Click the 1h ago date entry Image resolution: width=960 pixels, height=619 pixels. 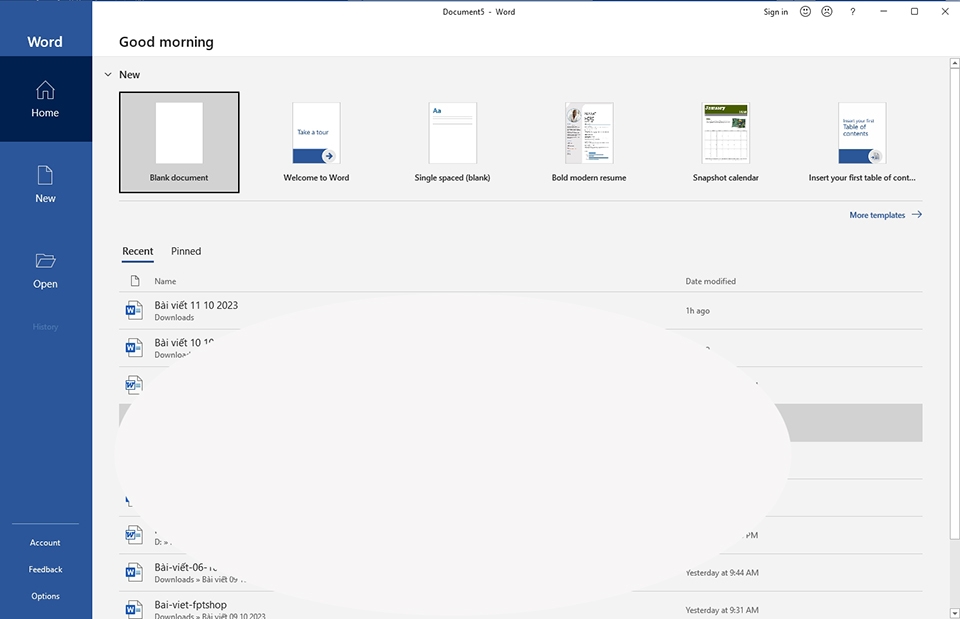click(x=698, y=310)
